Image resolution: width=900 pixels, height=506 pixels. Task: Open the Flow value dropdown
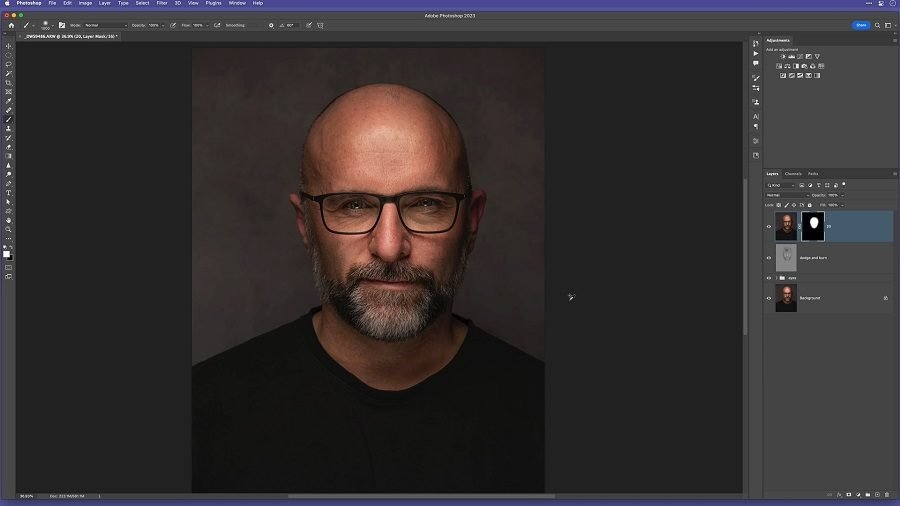tap(207, 25)
